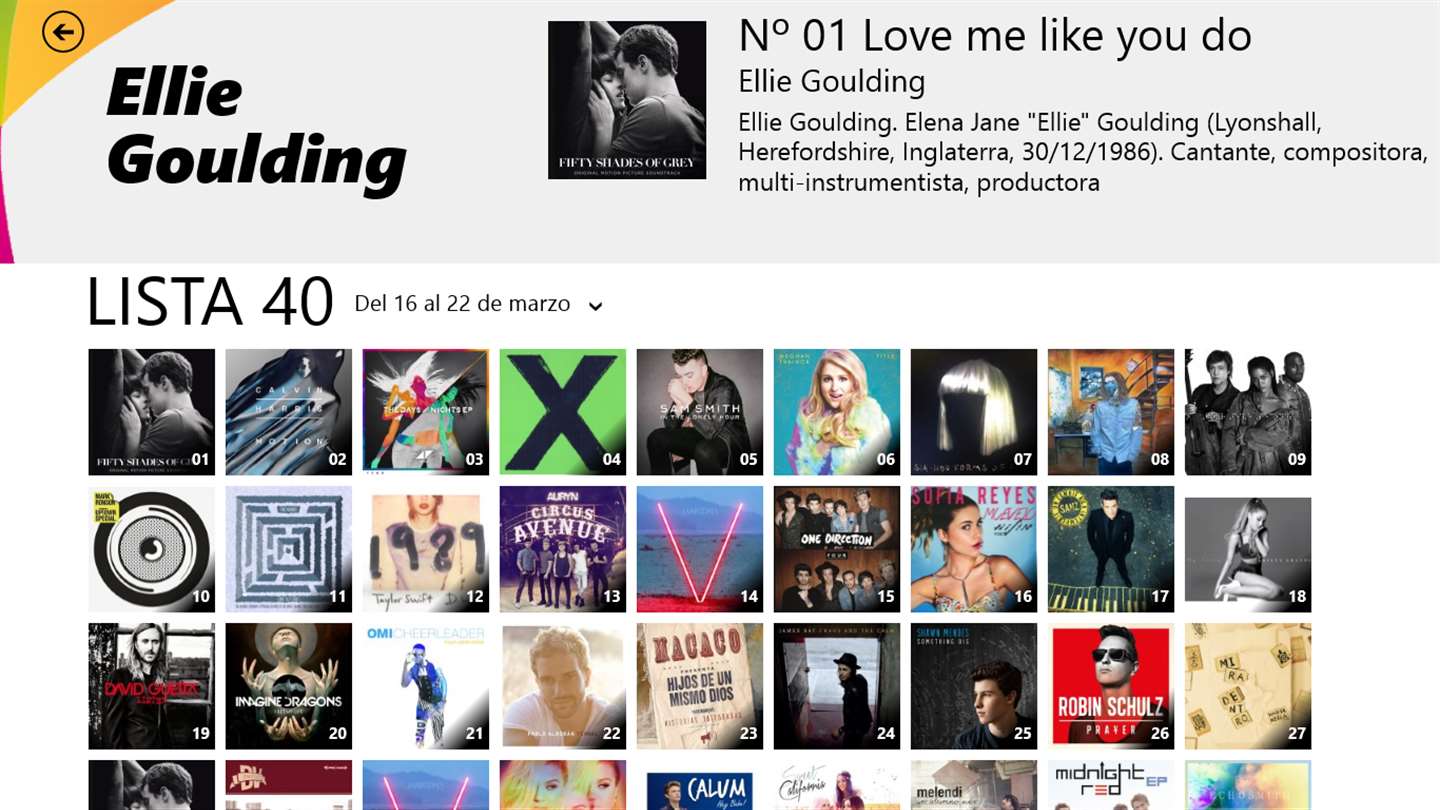This screenshot has height=810, width=1440.
Task: Open the Fifty Shades of Grey header cover
Action: (627, 100)
